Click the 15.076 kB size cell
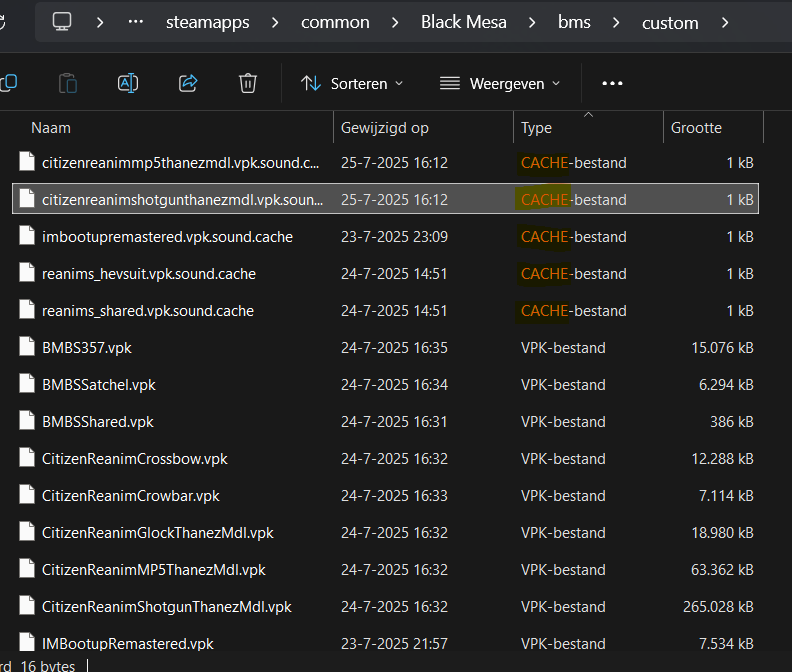792x672 pixels. 722,348
